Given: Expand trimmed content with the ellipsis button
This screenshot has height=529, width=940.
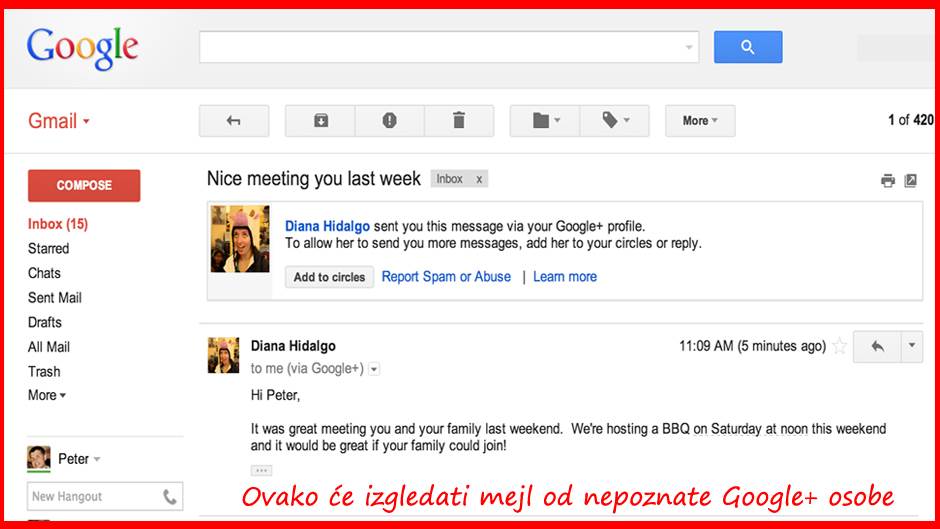Looking at the screenshot, I should pyautogui.click(x=261, y=470).
